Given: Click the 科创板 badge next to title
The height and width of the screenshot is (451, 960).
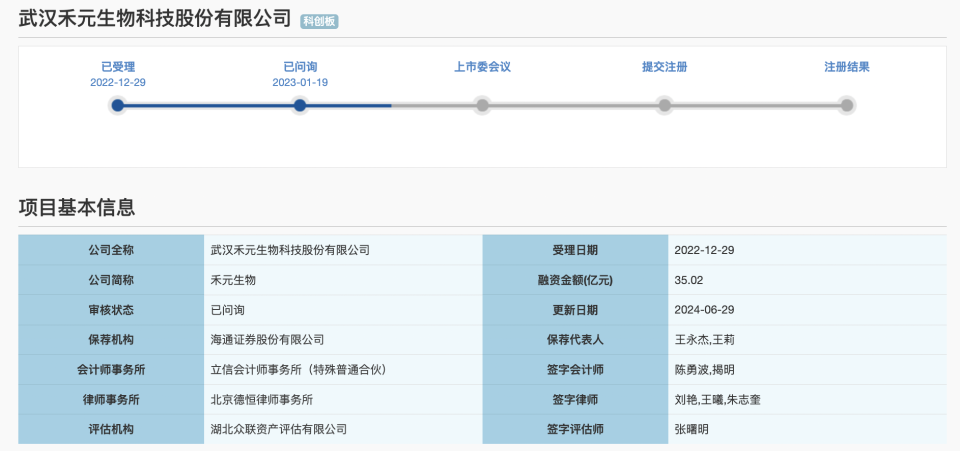Looking at the screenshot, I should click(319, 21).
